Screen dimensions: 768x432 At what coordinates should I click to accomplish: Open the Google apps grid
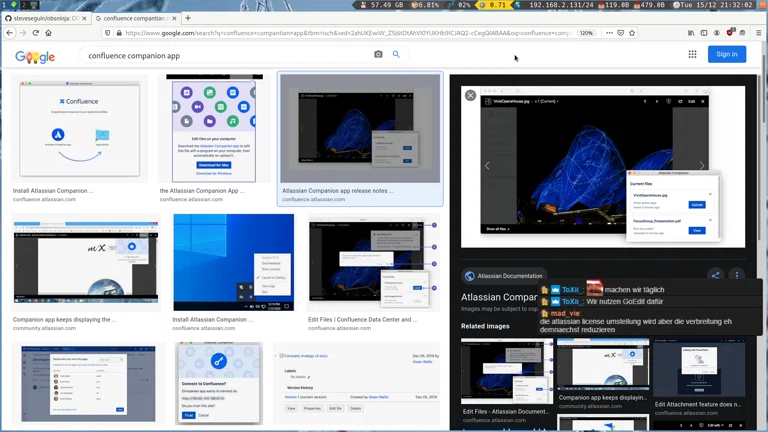(692, 54)
